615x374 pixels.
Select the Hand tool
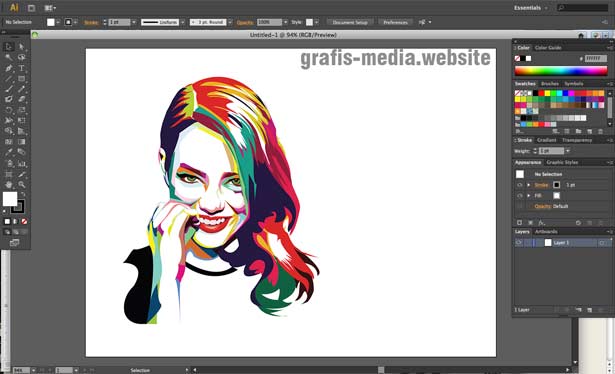(9, 184)
